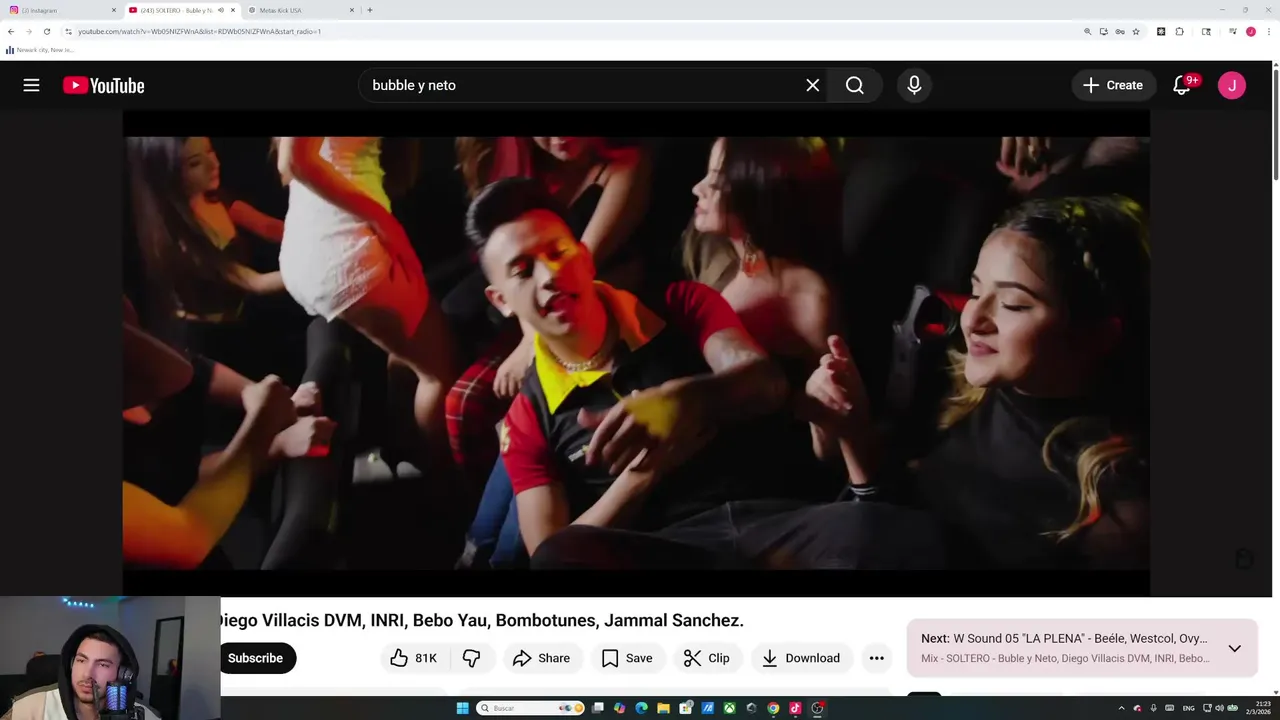
Task: Open the media controls icon in Chrome
Action: point(1233,31)
